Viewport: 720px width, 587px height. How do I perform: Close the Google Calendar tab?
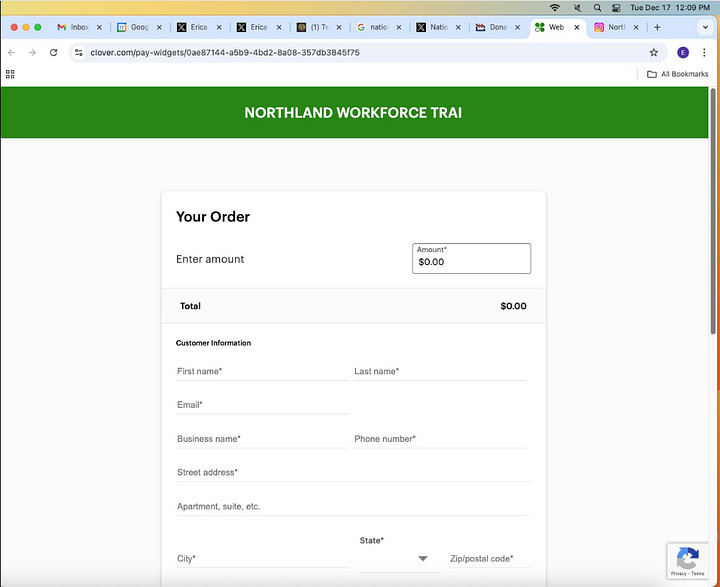[159, 28]
